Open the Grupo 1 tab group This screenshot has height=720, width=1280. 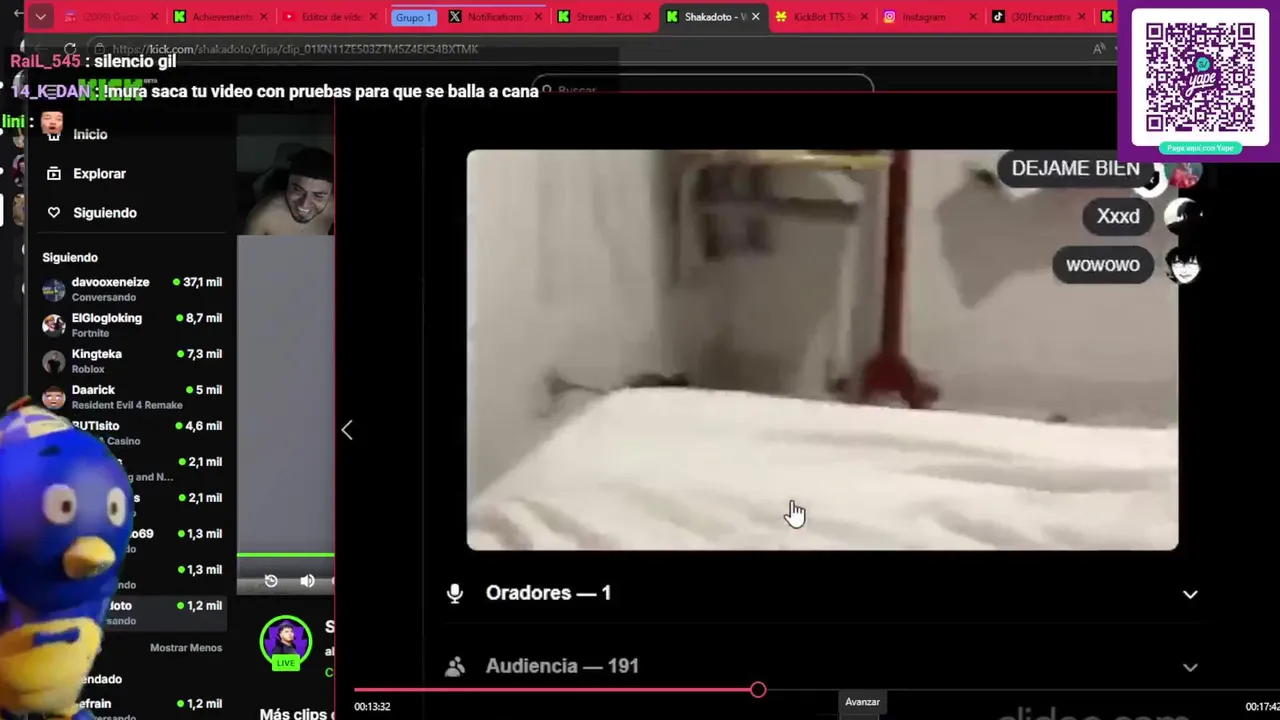click(413, 17)
